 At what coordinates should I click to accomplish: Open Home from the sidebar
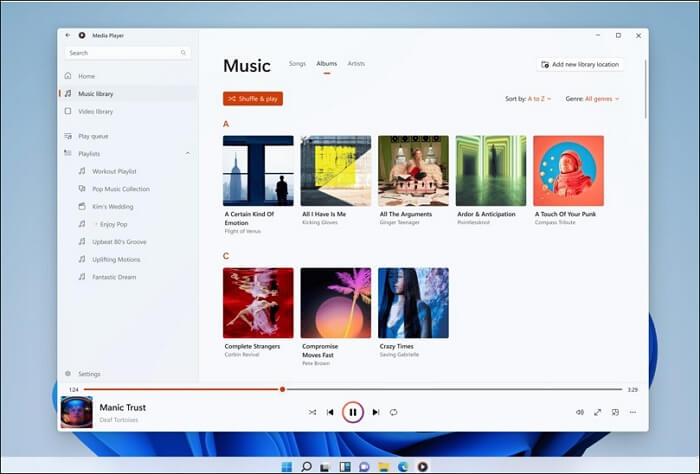(x=128, y=76)
